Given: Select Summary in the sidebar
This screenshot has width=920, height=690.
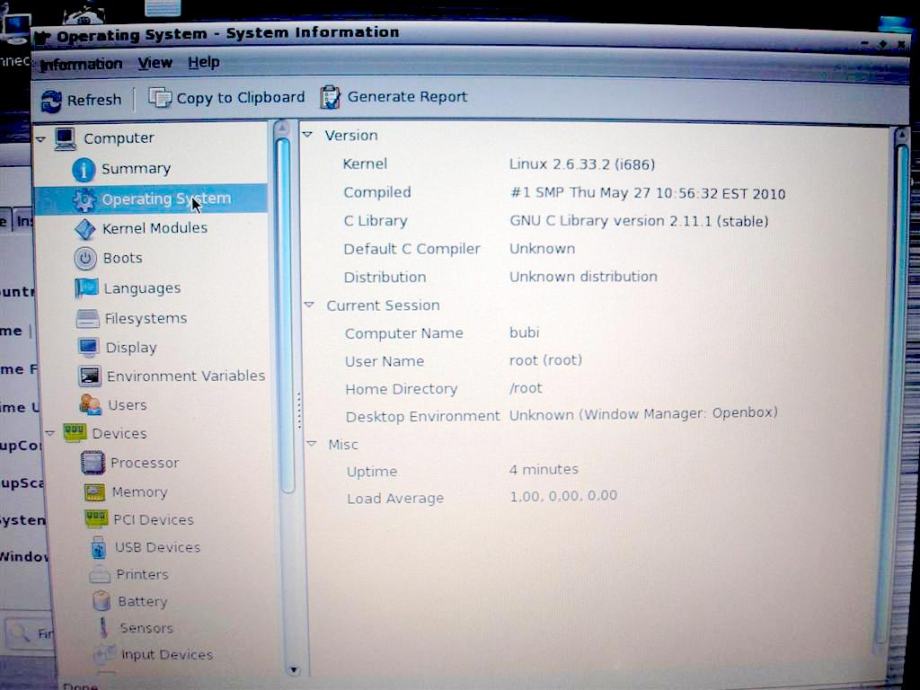Looking at the screenshot, I should click(136, 169).
